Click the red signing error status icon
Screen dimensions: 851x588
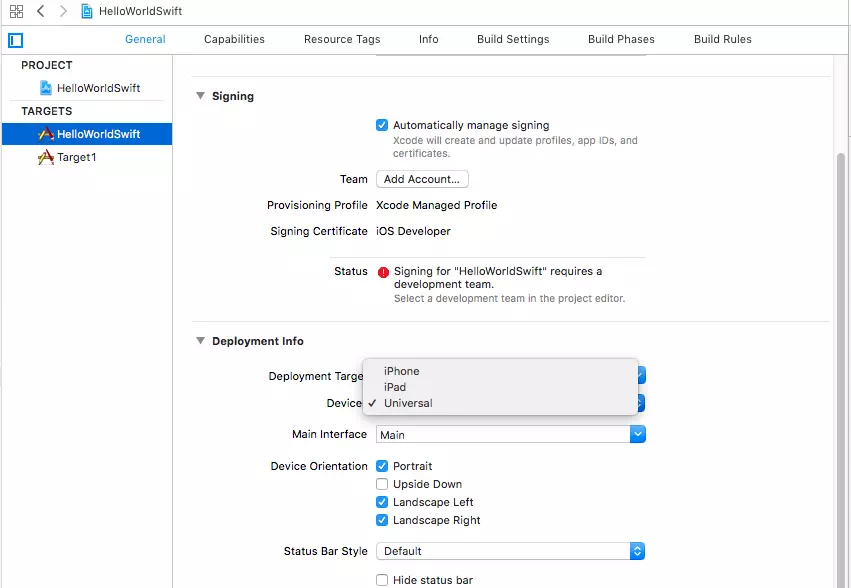tap(383, 272)
